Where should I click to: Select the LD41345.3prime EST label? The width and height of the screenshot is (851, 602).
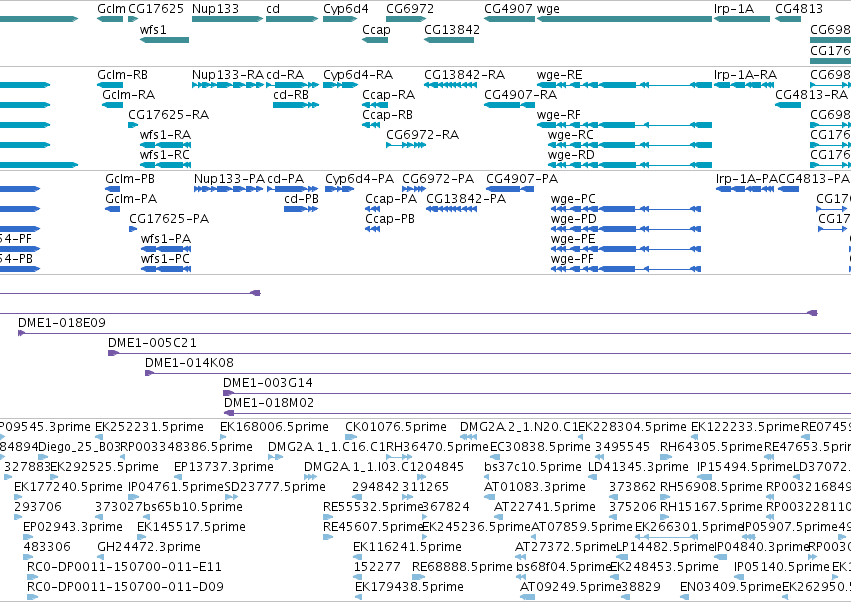[638, 467]
